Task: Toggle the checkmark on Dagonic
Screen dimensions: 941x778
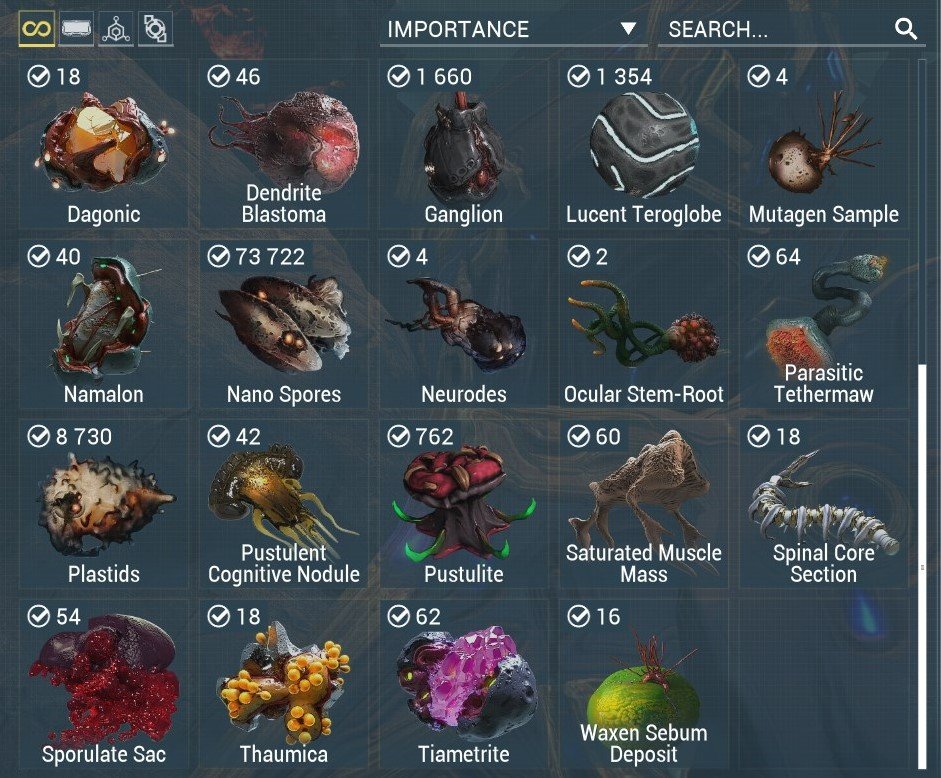Action: point(38,76)
